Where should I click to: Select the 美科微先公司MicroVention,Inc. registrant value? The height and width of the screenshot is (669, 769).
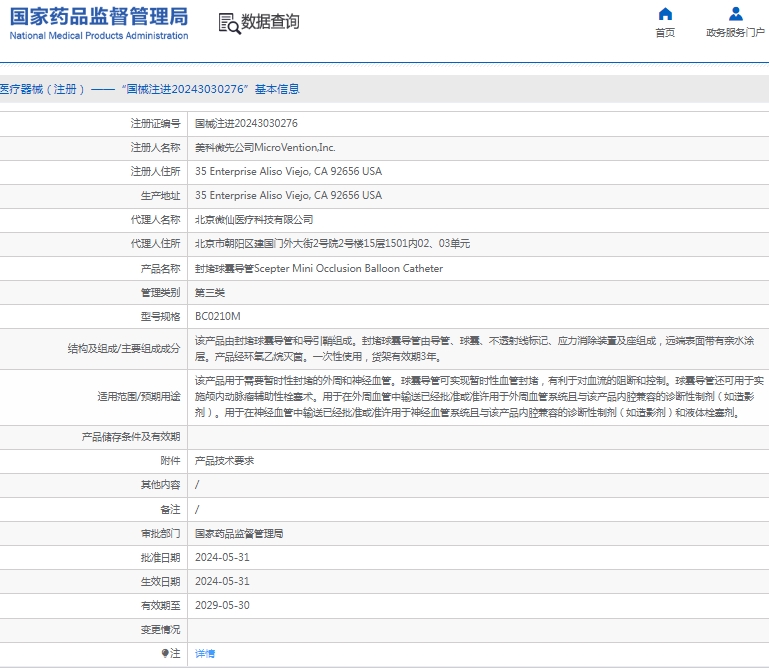click(265, 148)
